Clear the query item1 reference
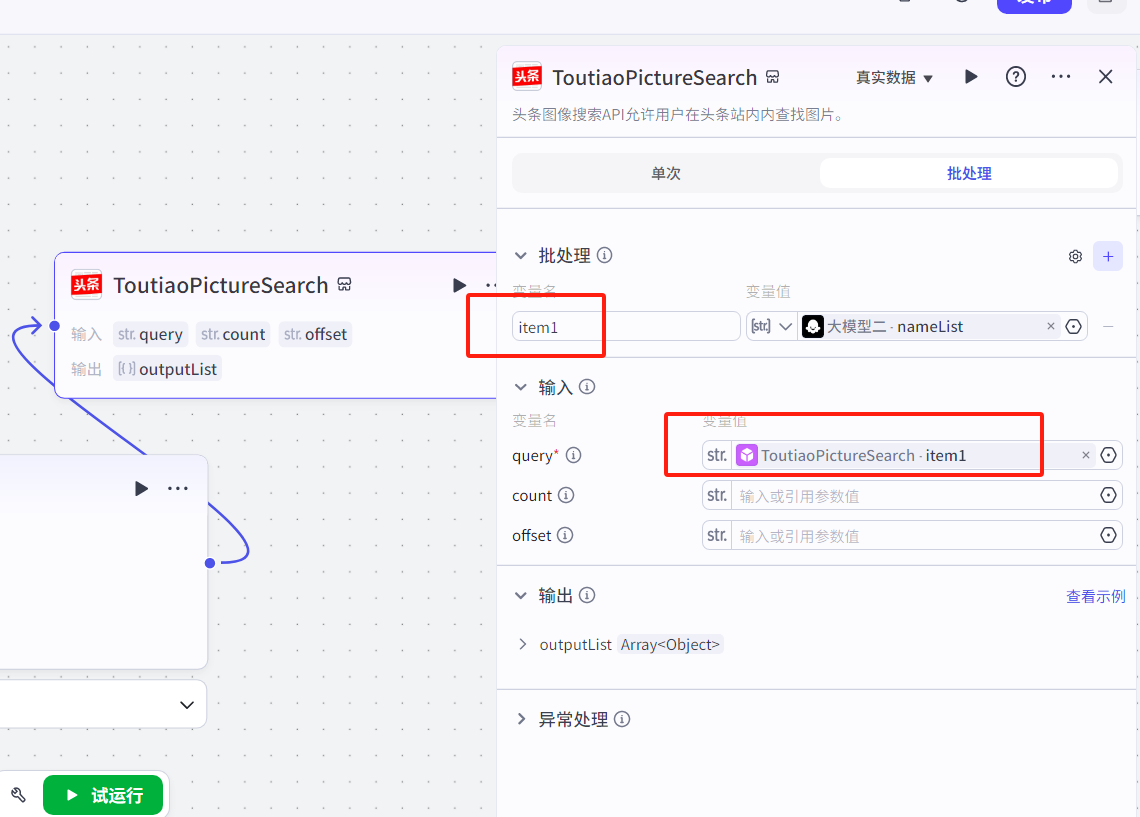1140x817 pixels. coord(1085,455)
